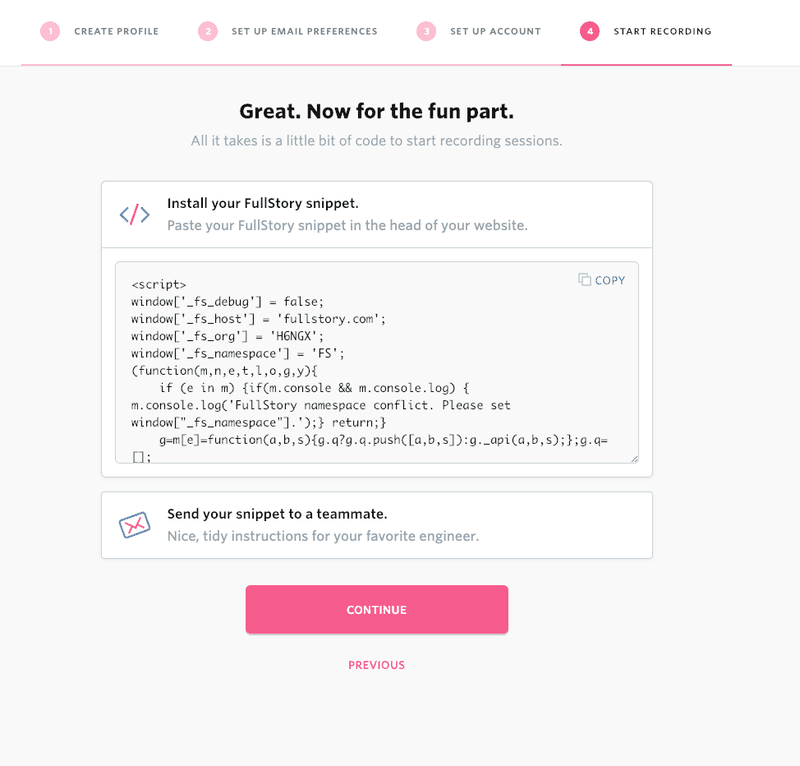Expand the Send your snippet to a teammate panel
Image resolution: width=800 pixels, height=766 pixels.
(376, 525)
